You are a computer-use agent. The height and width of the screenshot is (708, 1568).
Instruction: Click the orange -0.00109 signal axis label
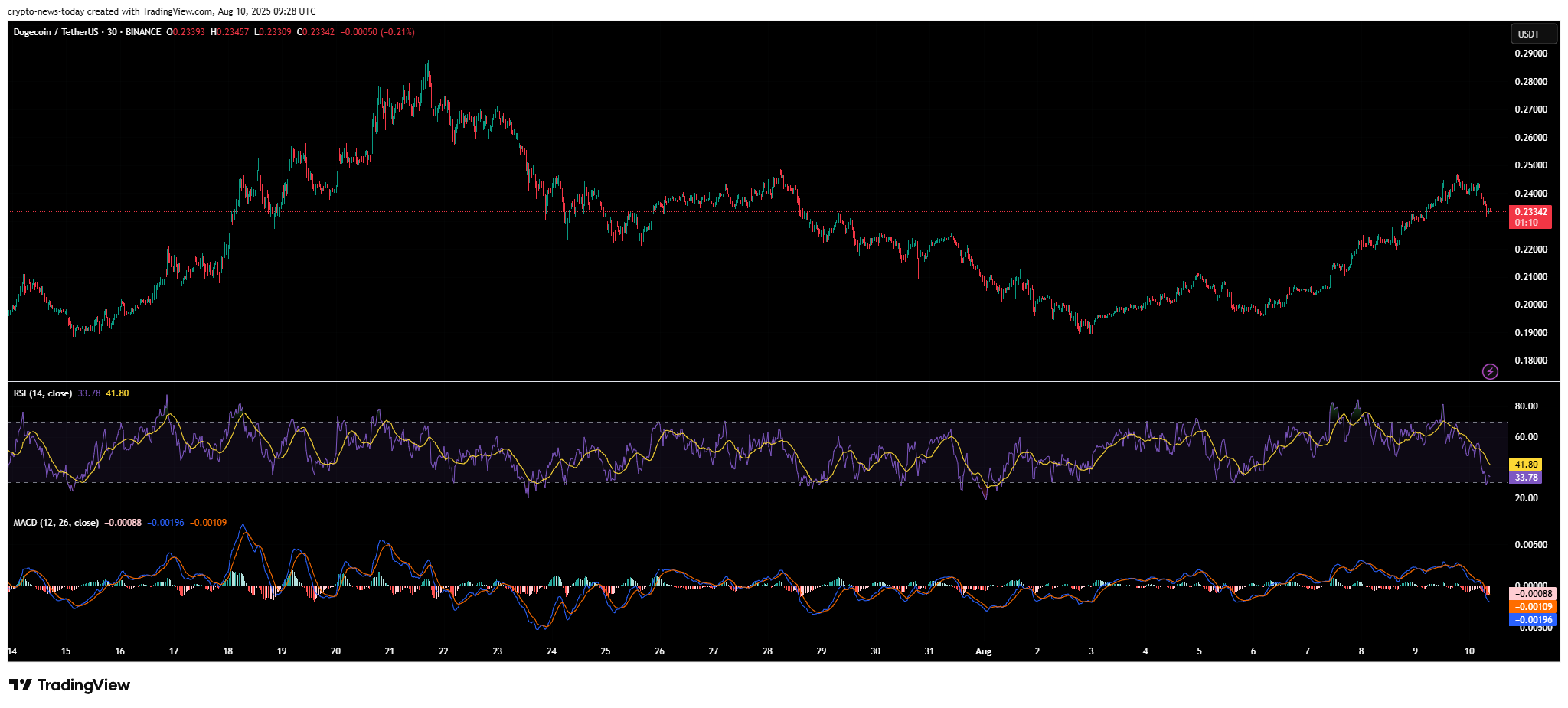click(1534, 607)
